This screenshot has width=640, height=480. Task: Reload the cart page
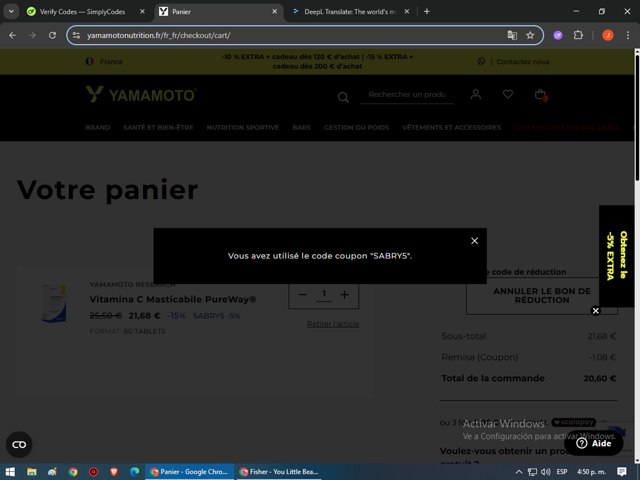pos(52,36)
